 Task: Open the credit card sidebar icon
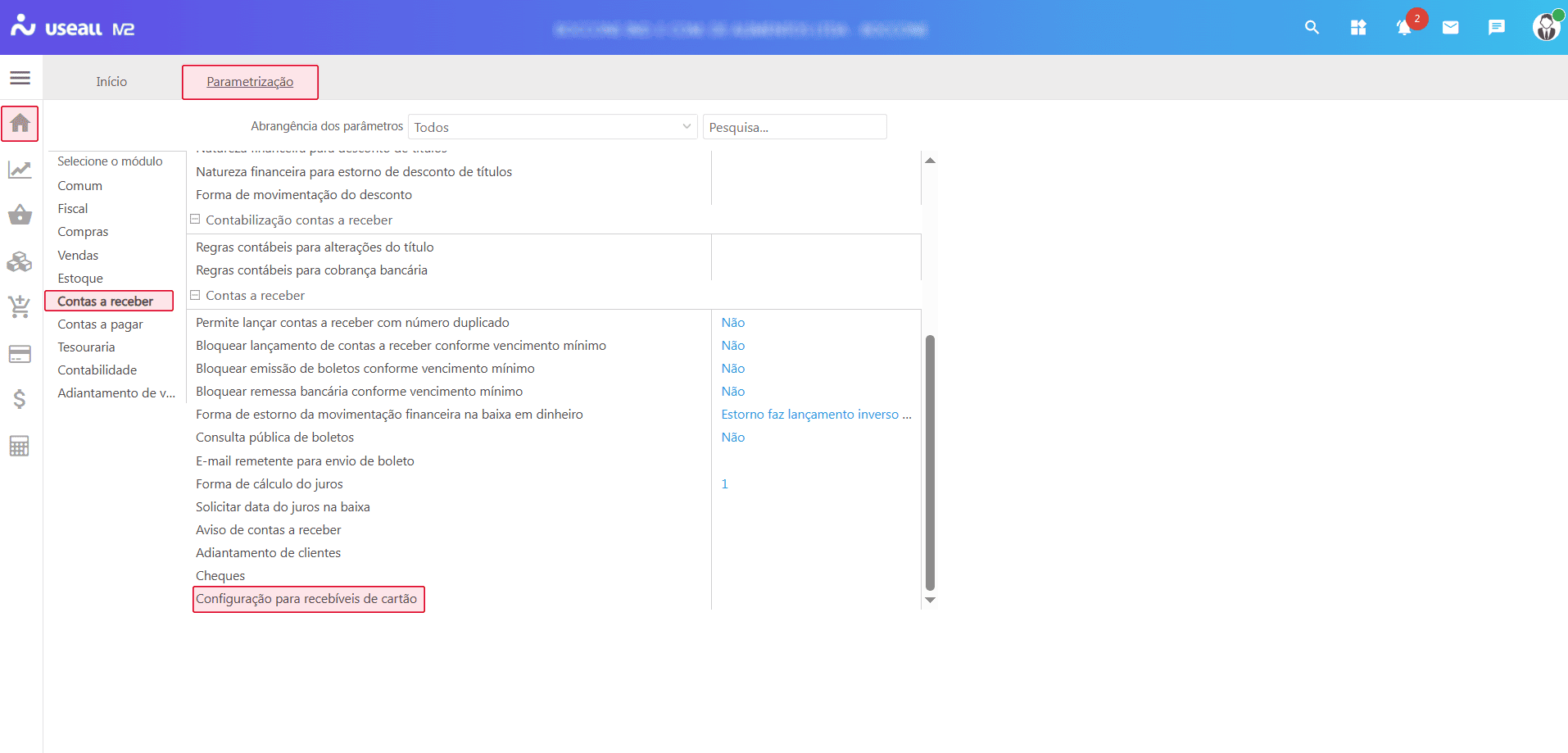(x=20, y=354)
